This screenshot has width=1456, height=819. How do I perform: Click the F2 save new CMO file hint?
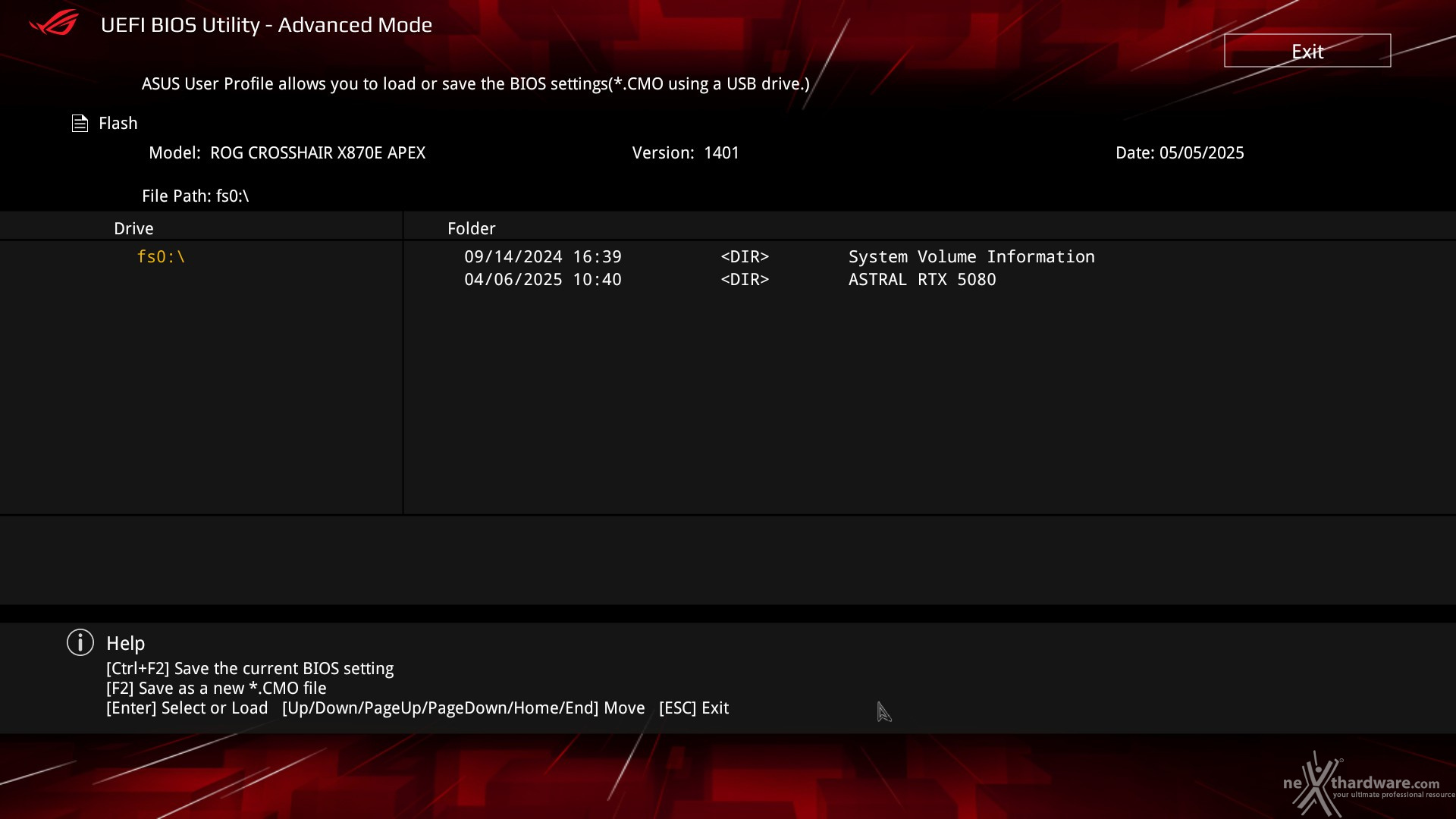tap(216, 688)
